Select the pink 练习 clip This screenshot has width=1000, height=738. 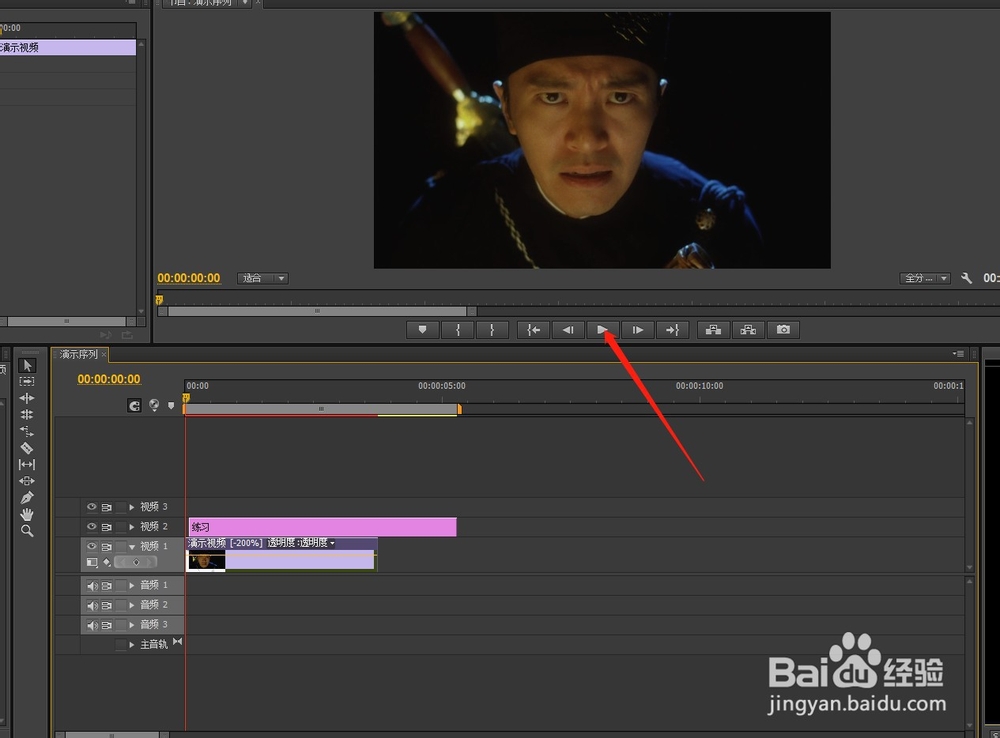tap(323, 527)
